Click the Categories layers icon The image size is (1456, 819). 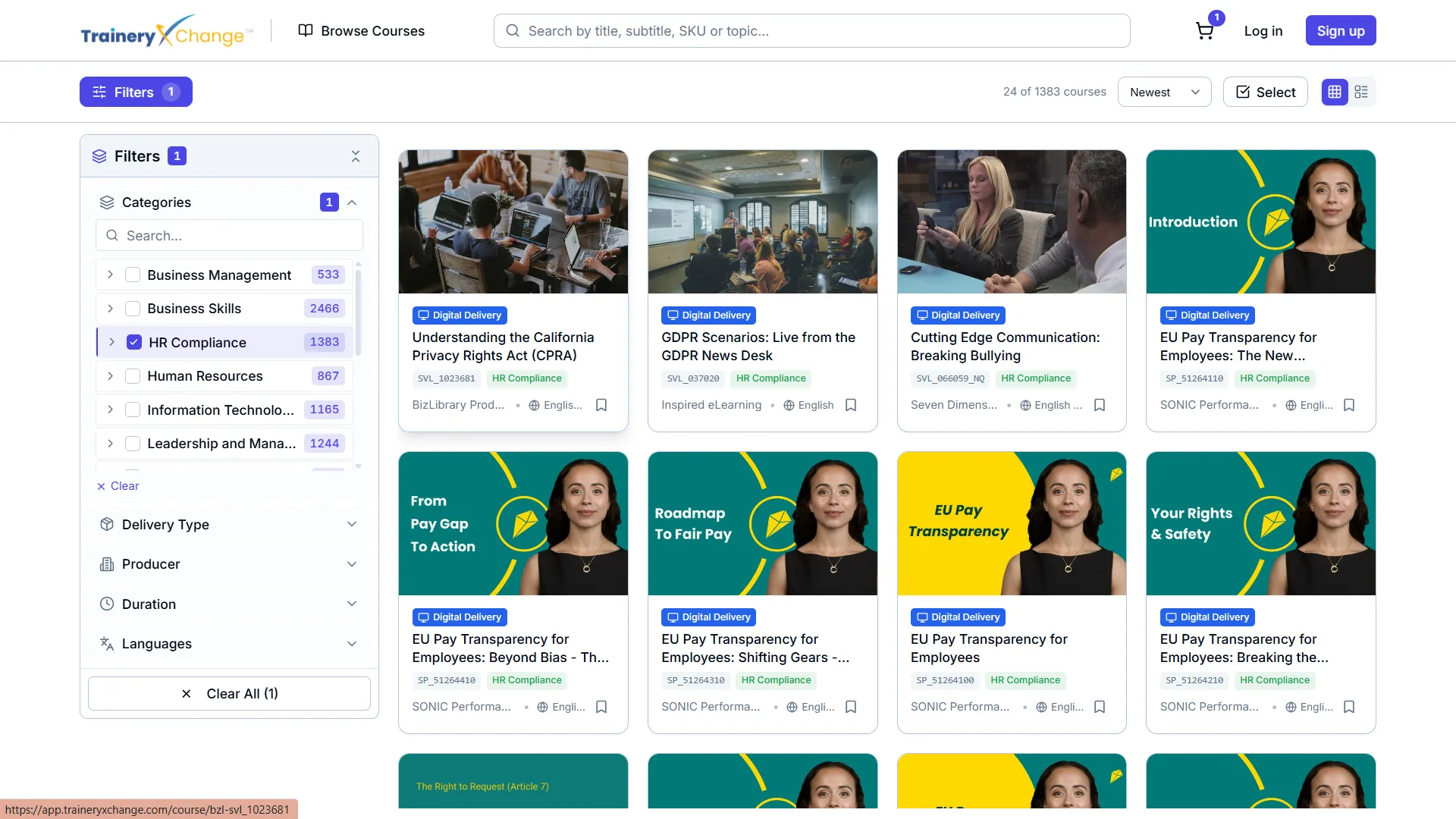pos(107,202)
